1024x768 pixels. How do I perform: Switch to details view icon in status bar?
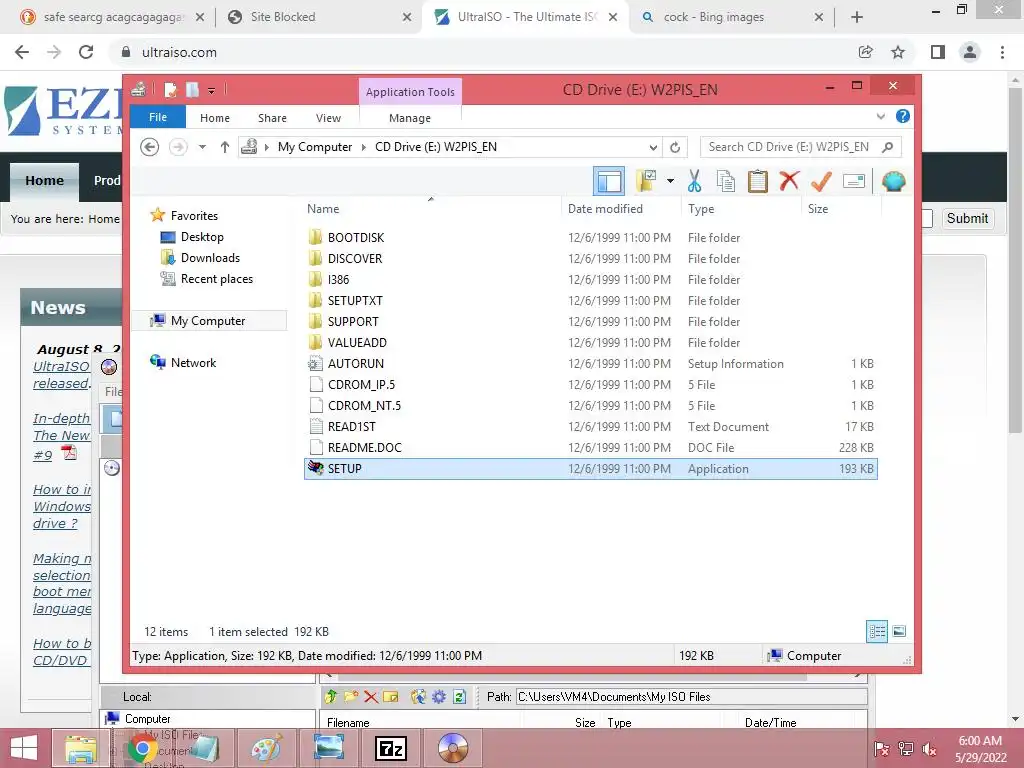pyautogui.click(x=876, y=631)
